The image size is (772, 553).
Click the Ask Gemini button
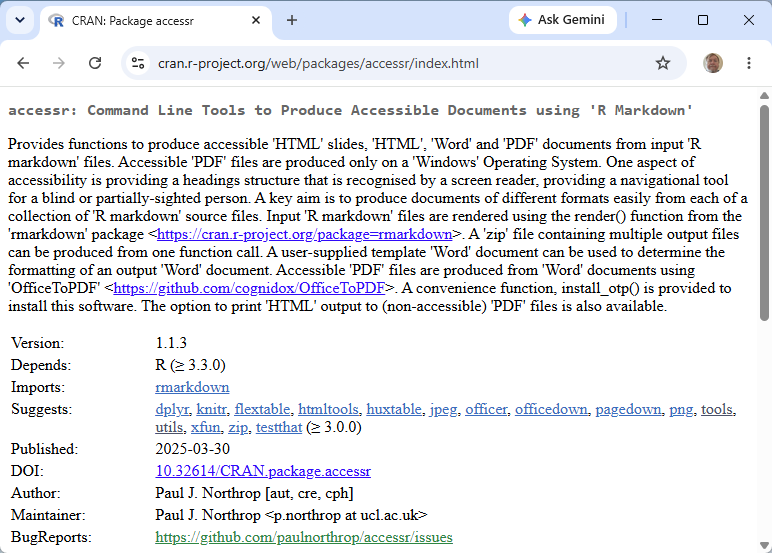[x=562, y=20]
